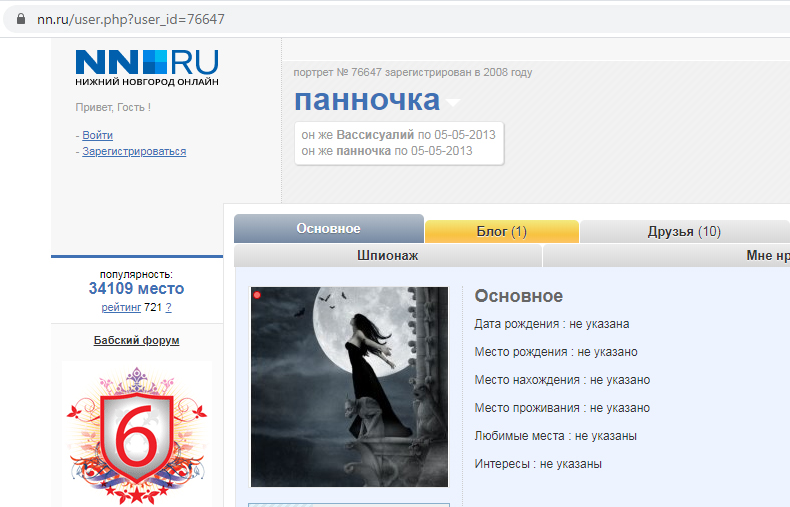
Task: Click the Дата рождения : не указана line
Action: click(x=552, y=324)
